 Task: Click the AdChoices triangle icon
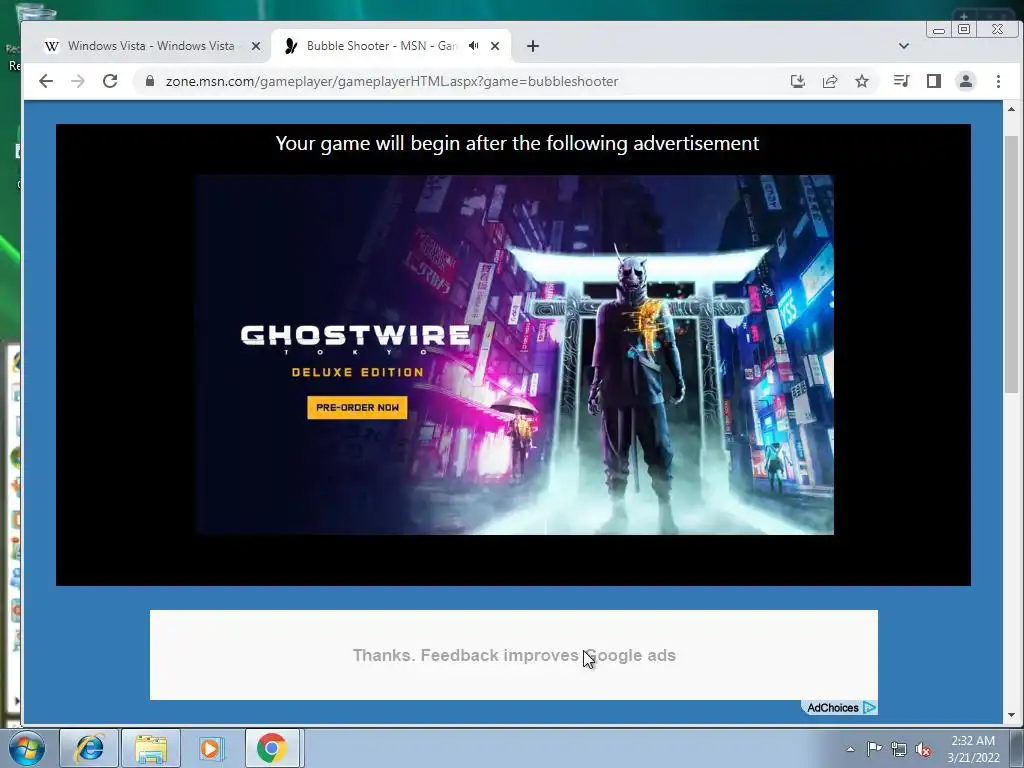tap(869, 708)
